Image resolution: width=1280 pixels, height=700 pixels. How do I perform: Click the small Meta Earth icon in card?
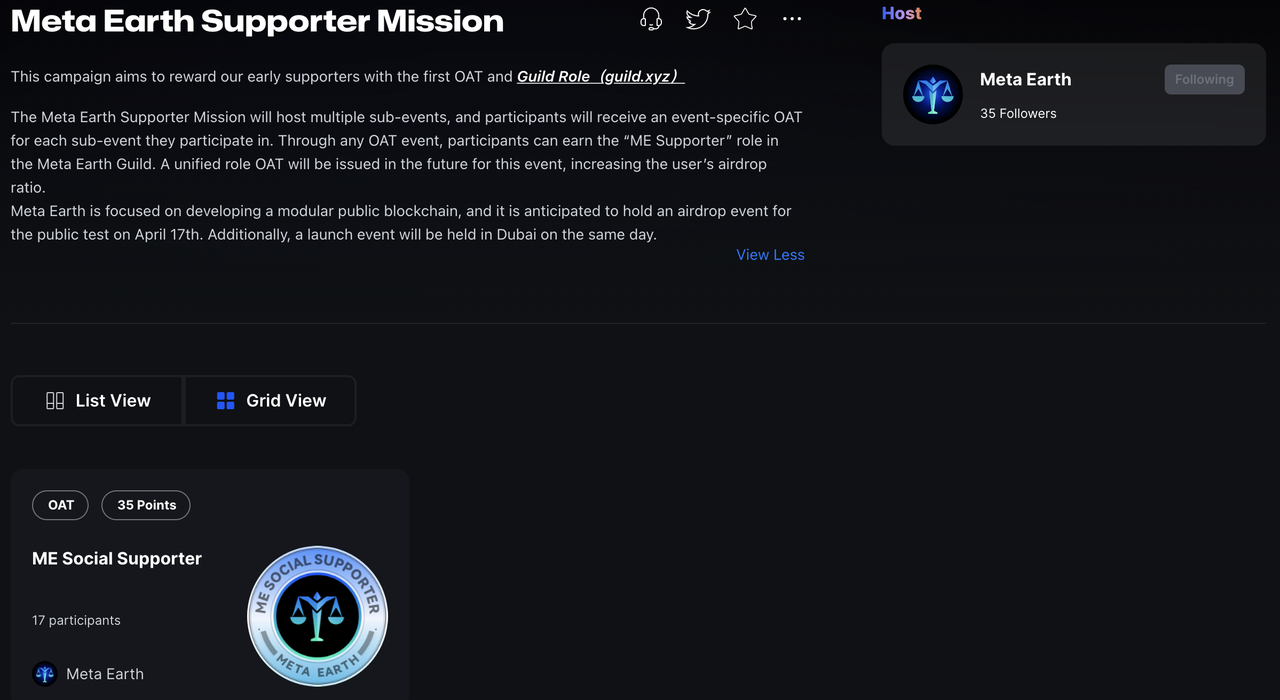pos(44,674)
